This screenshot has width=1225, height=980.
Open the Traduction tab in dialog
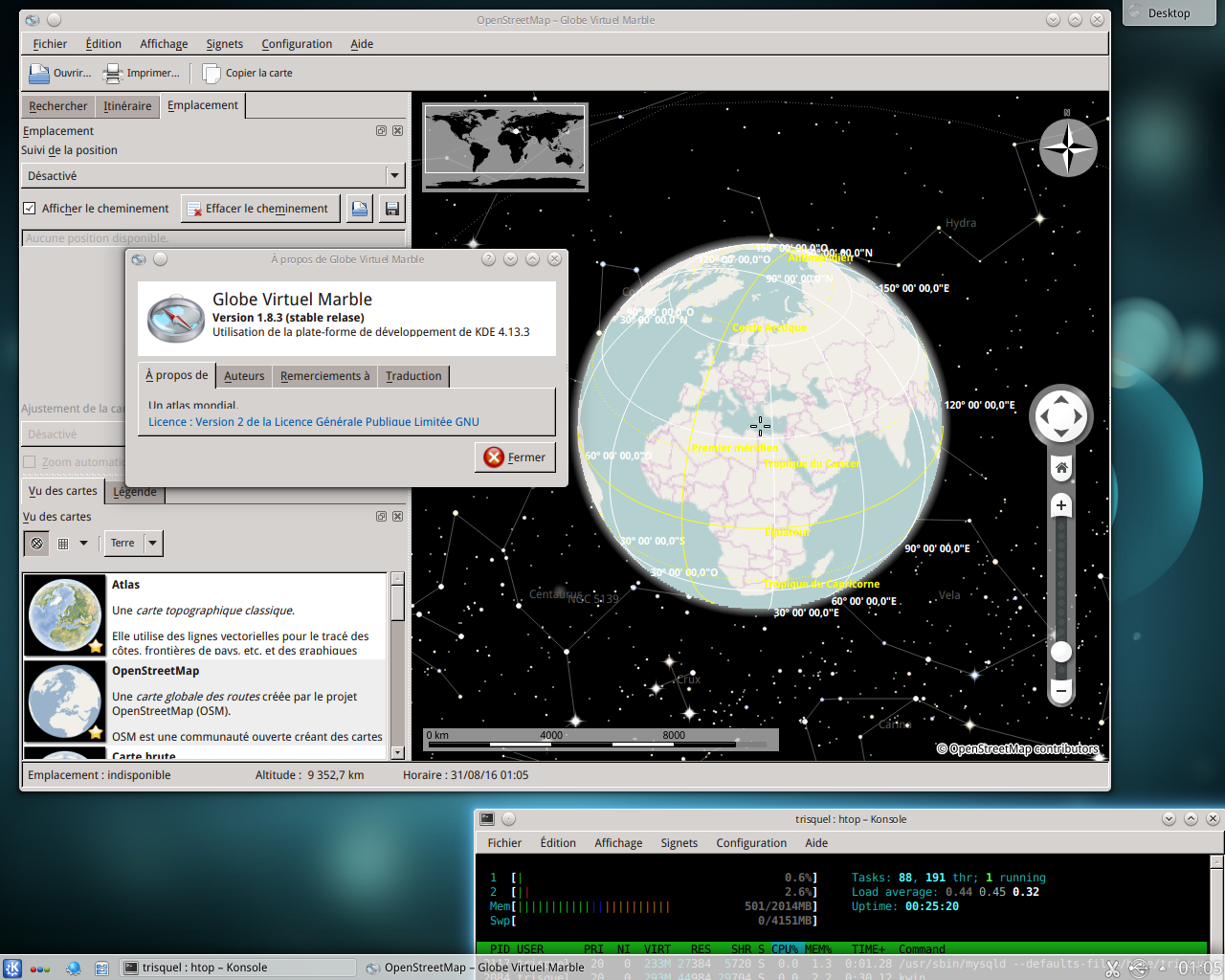pos(413,376)
